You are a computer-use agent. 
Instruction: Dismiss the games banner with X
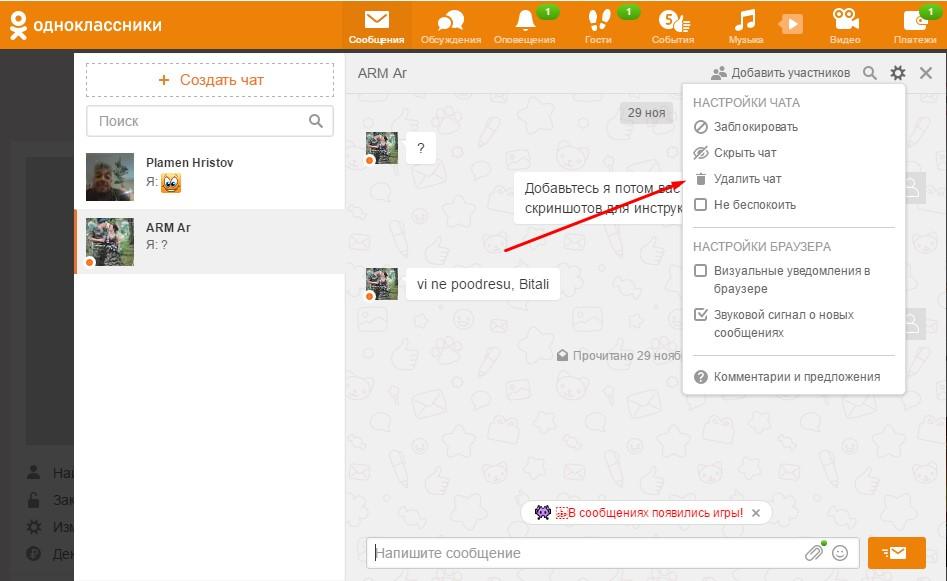[756, 513]
